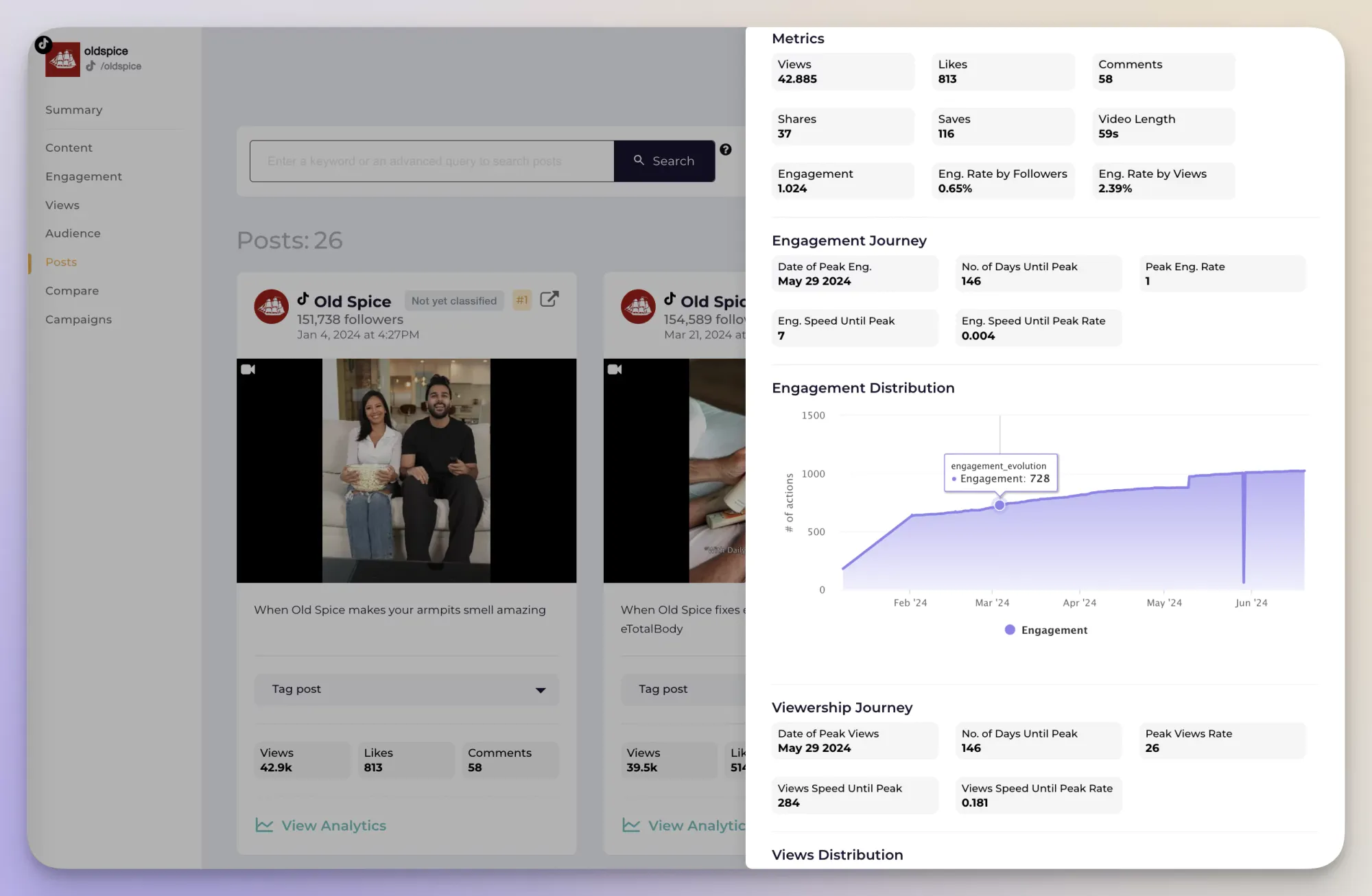Click Eng. Speed Until Peak Rate 0.004
This screenshot has height=896, width=1372.
point(1039,328)
